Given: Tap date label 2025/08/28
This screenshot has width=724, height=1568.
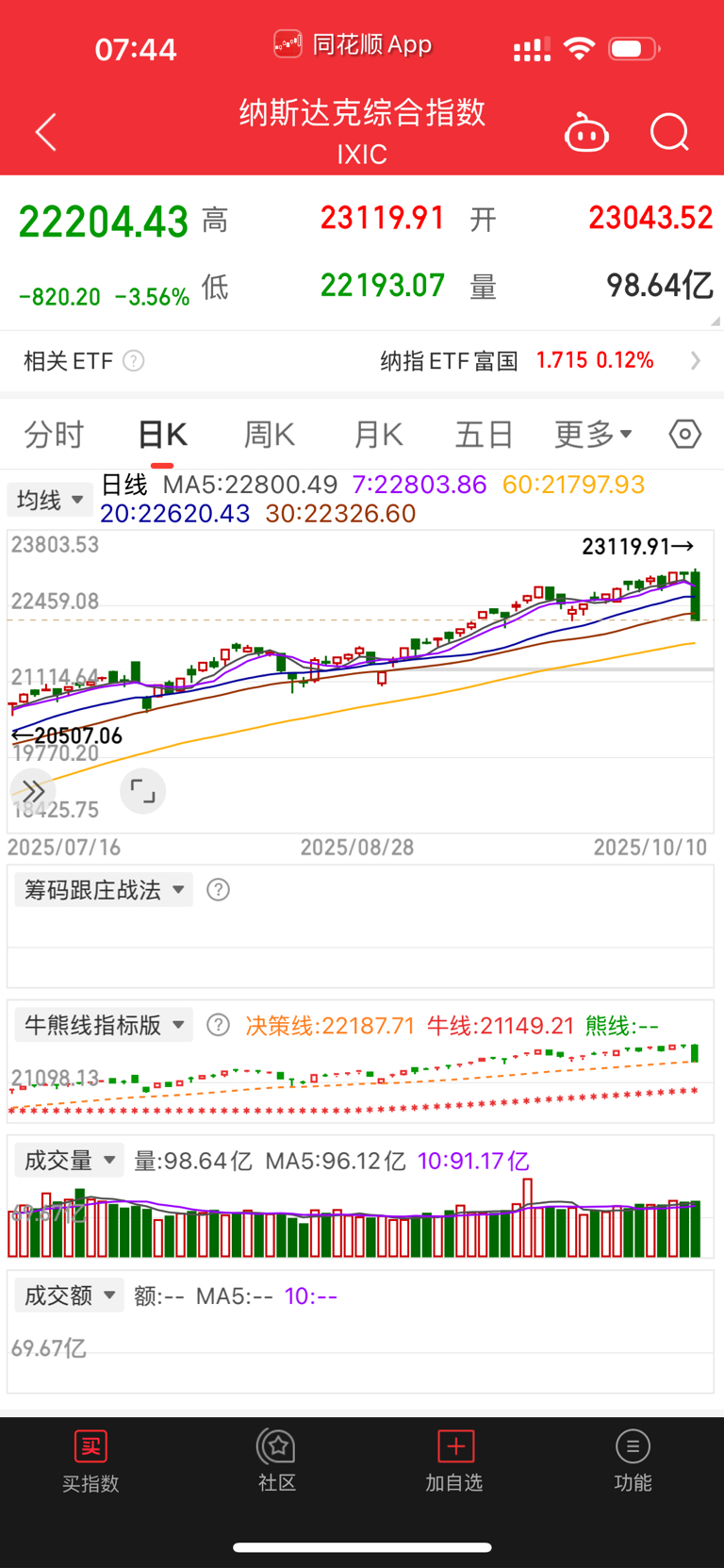Looking at the screenshot, I should (357, 847).
